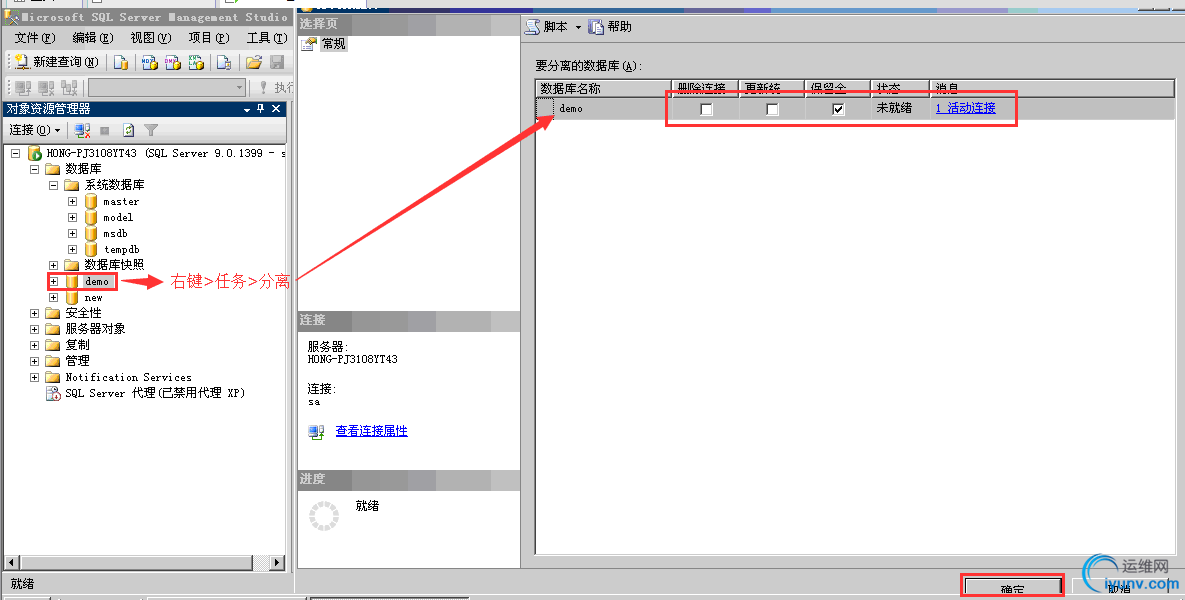Image resolution: width=1185 pixels, height=600 pixels.
Task: Open the 连接(O) dropdown
Action: 35,130
